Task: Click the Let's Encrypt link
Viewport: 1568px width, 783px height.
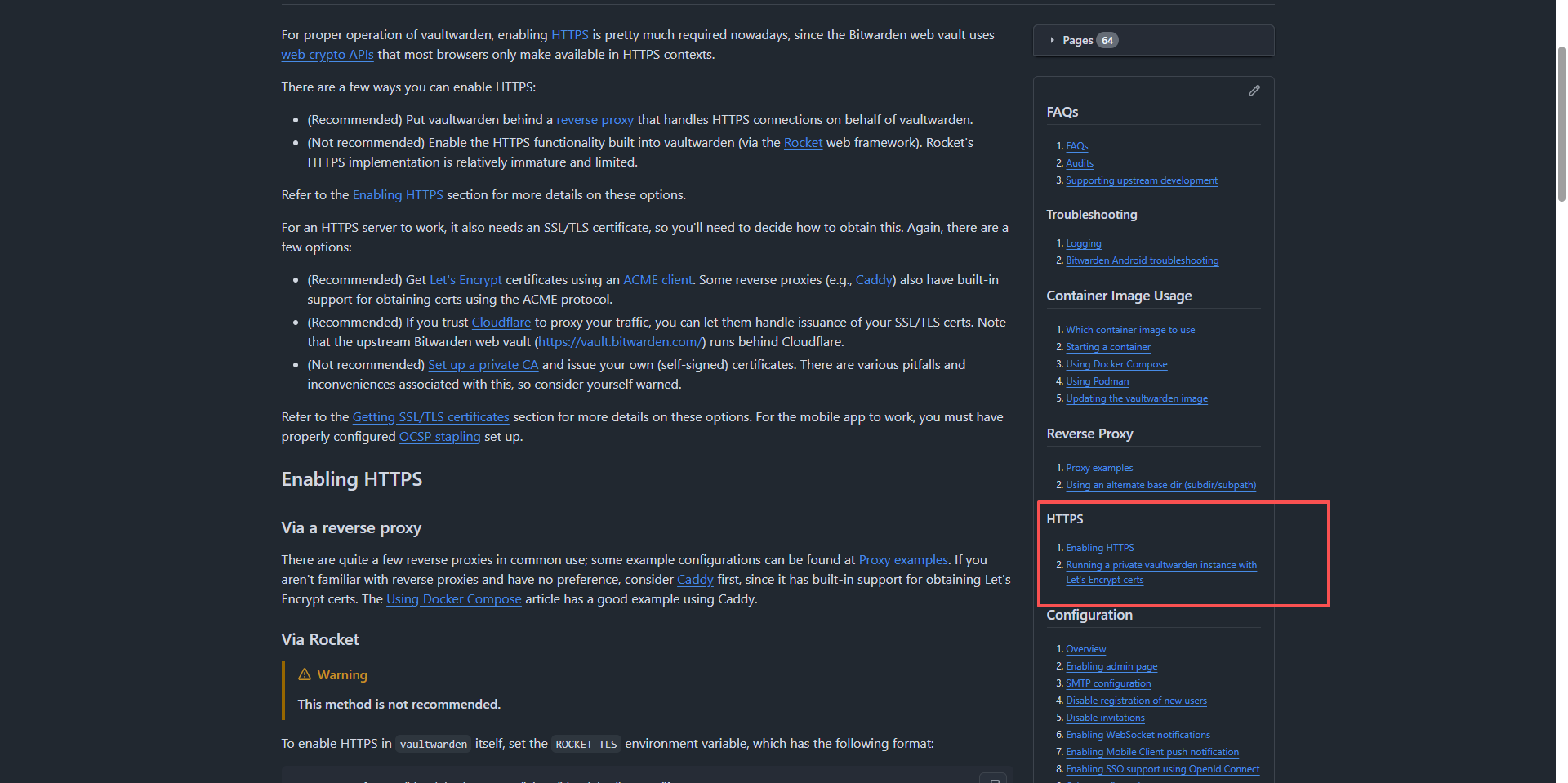Action: [465, 280]
